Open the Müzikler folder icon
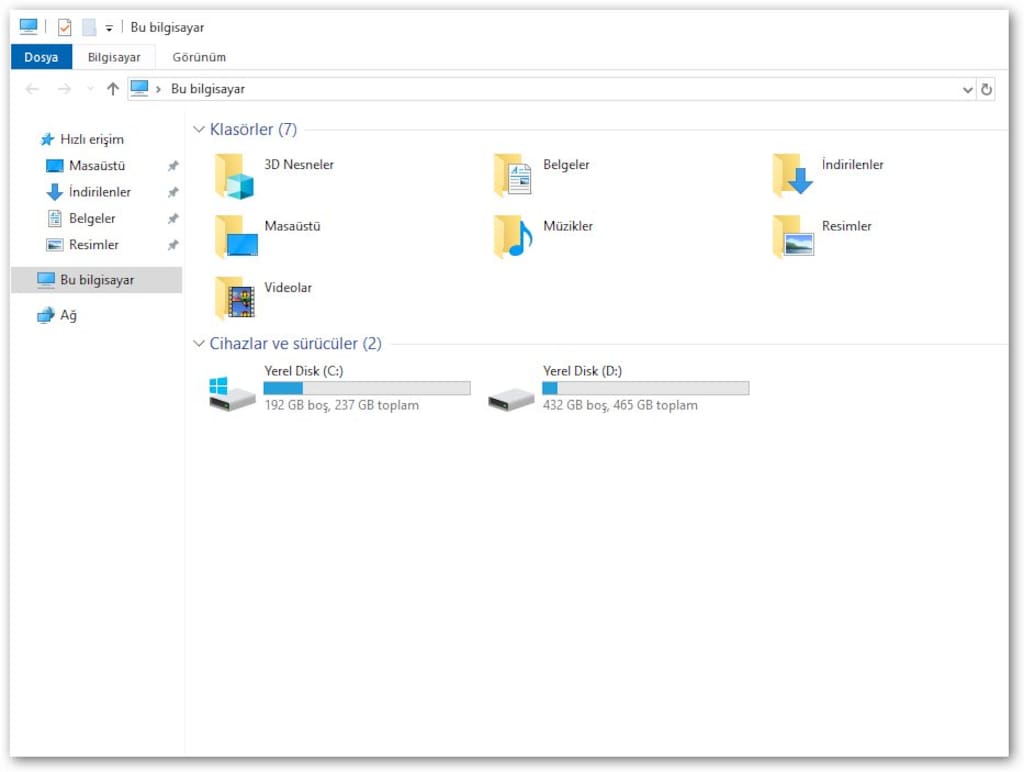The width and height of the screenshot is (1024, 772). pyautogui.click(x=513, y=236)
